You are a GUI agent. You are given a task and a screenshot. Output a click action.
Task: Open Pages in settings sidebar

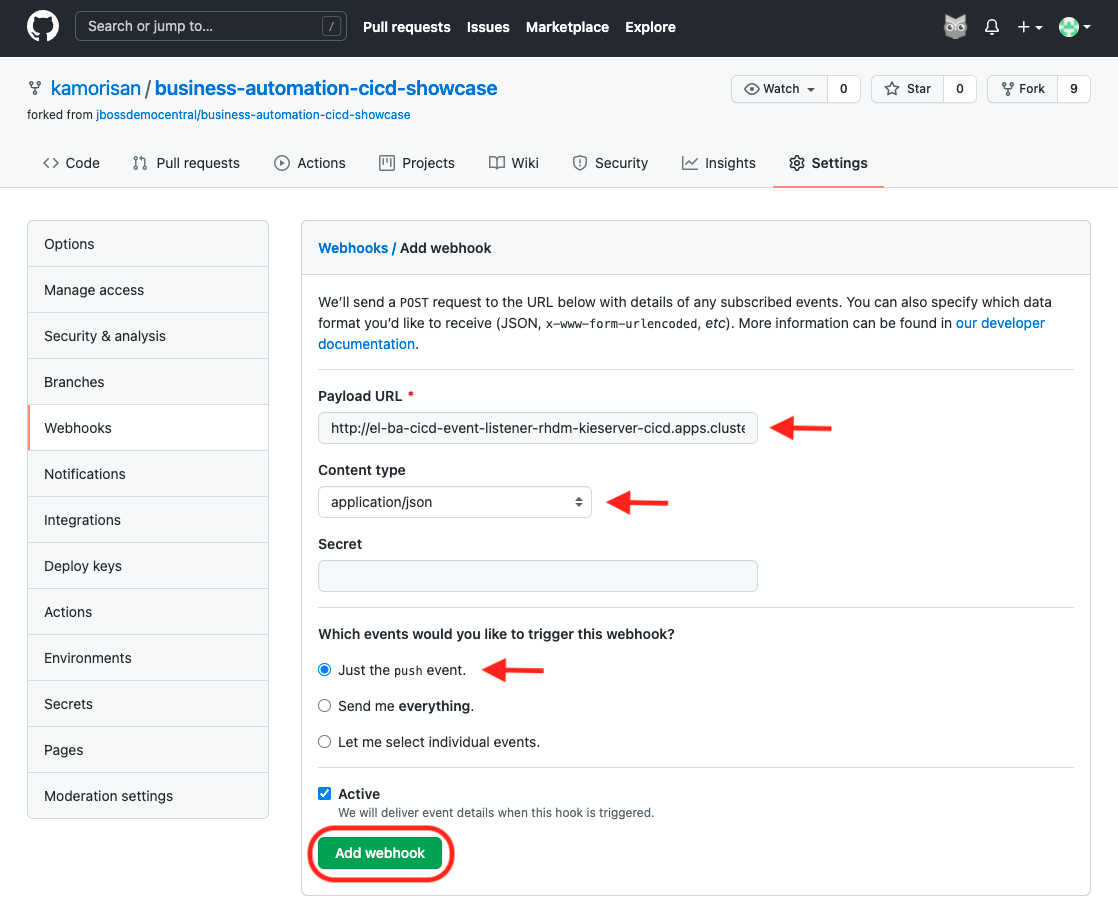148,750
